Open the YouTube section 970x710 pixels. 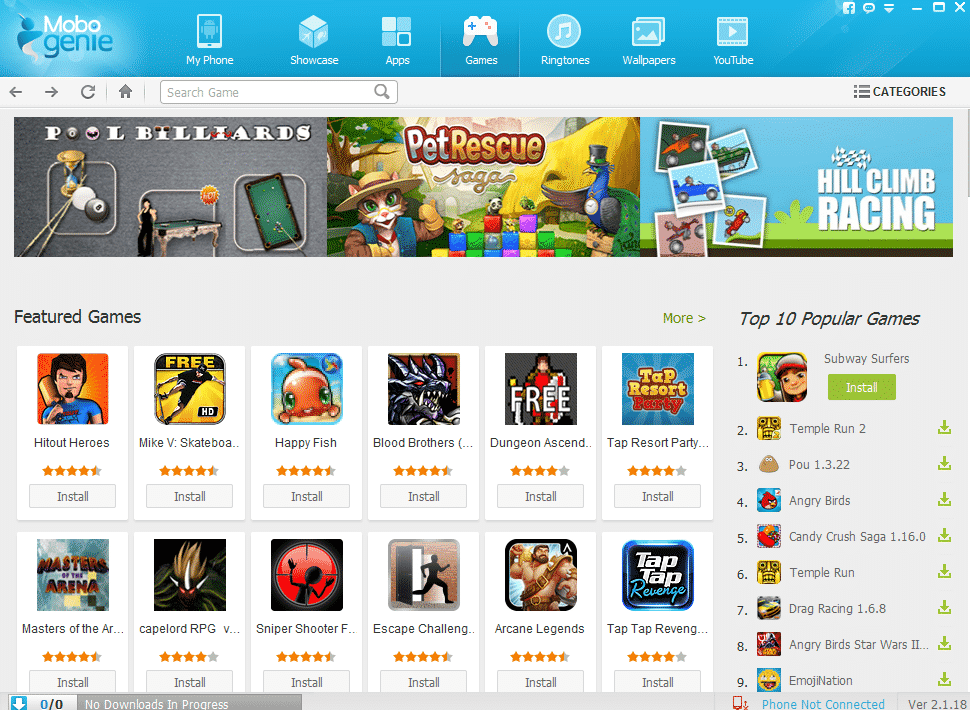(733, 39)
